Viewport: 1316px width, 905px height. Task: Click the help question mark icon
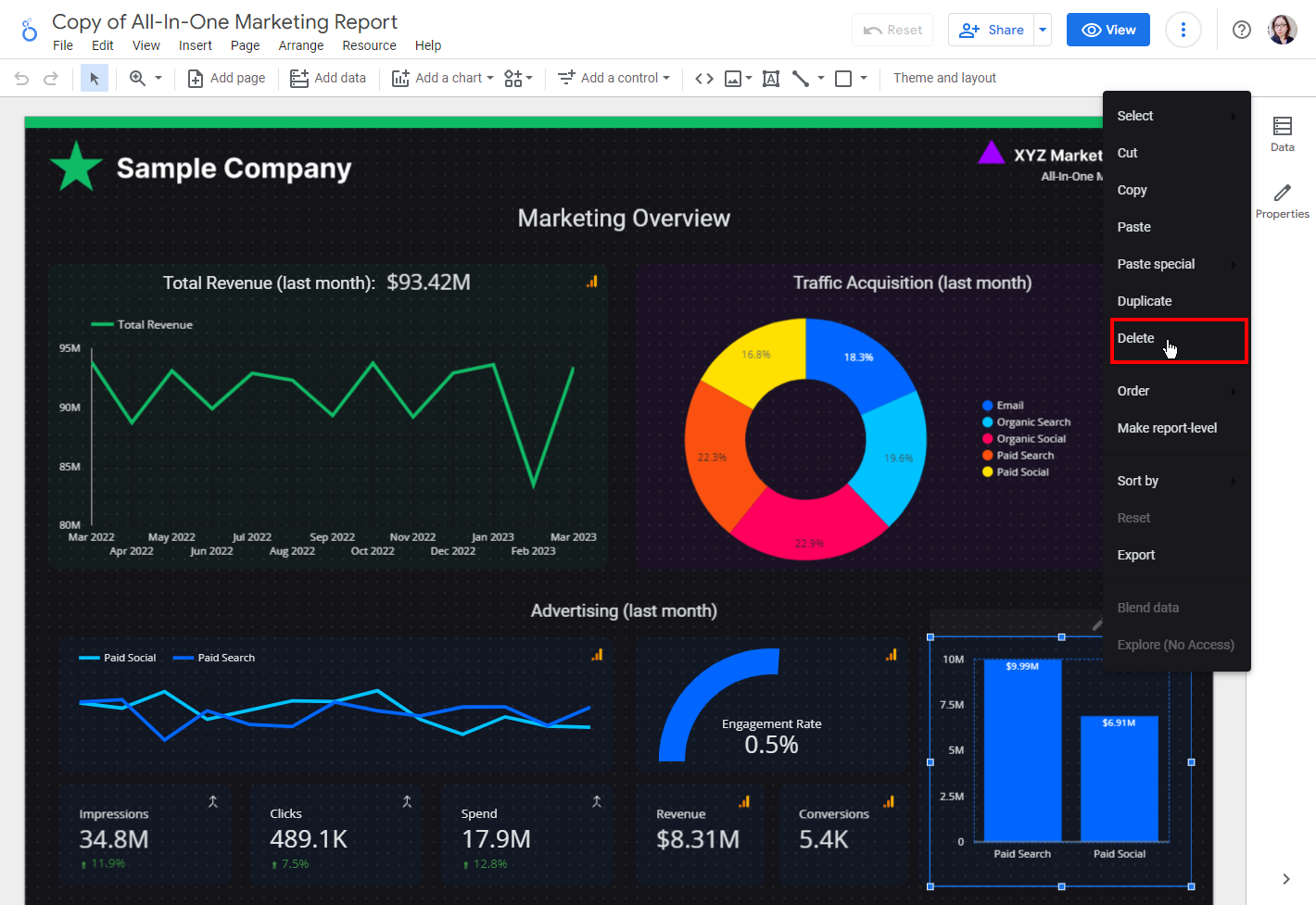coord(1241,30)
